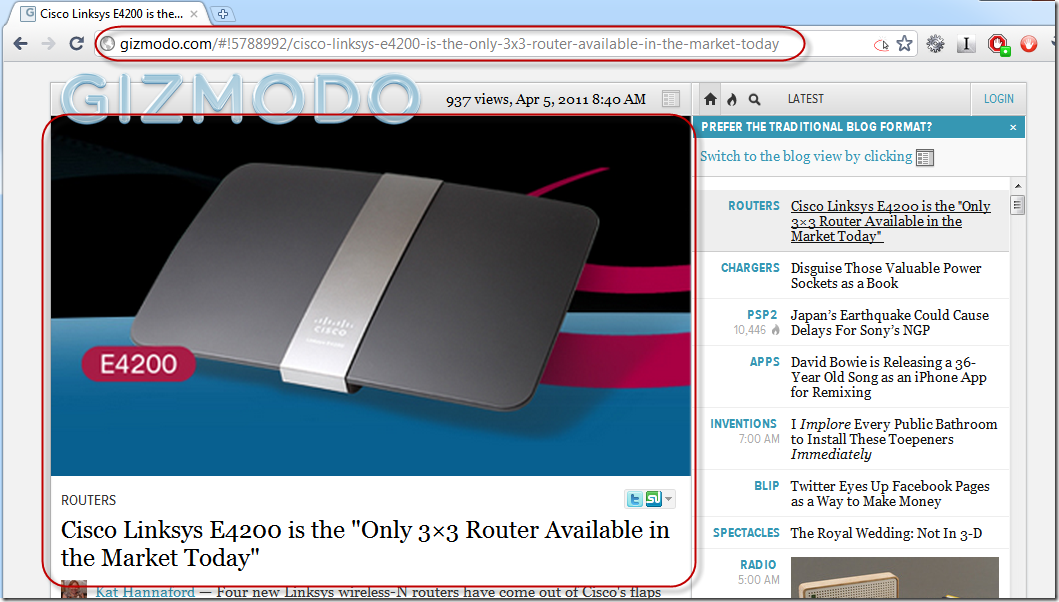This screenshot has width=1059, height=602.
Task: Open the share options dropdown arrow
Action: 669,499
